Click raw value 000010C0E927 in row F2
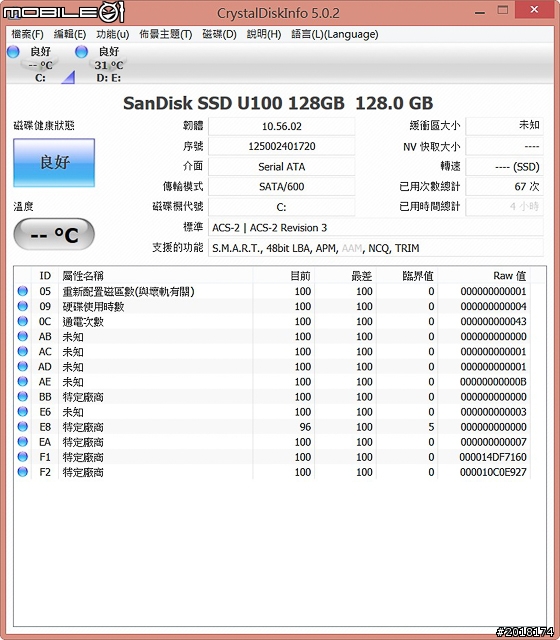The height and width of the screenshot is (640, 560). [493, 472]
